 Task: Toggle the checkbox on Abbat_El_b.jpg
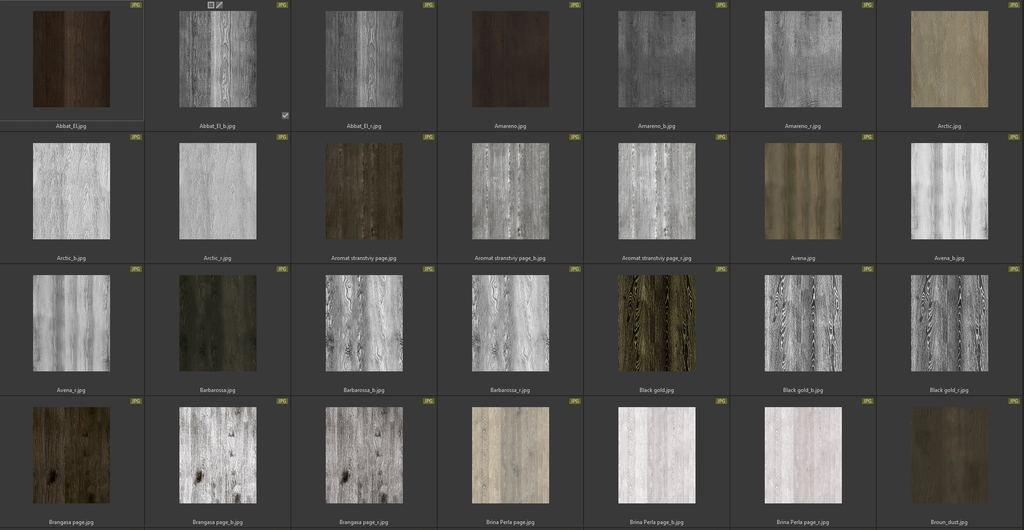[x=285, y=115]
